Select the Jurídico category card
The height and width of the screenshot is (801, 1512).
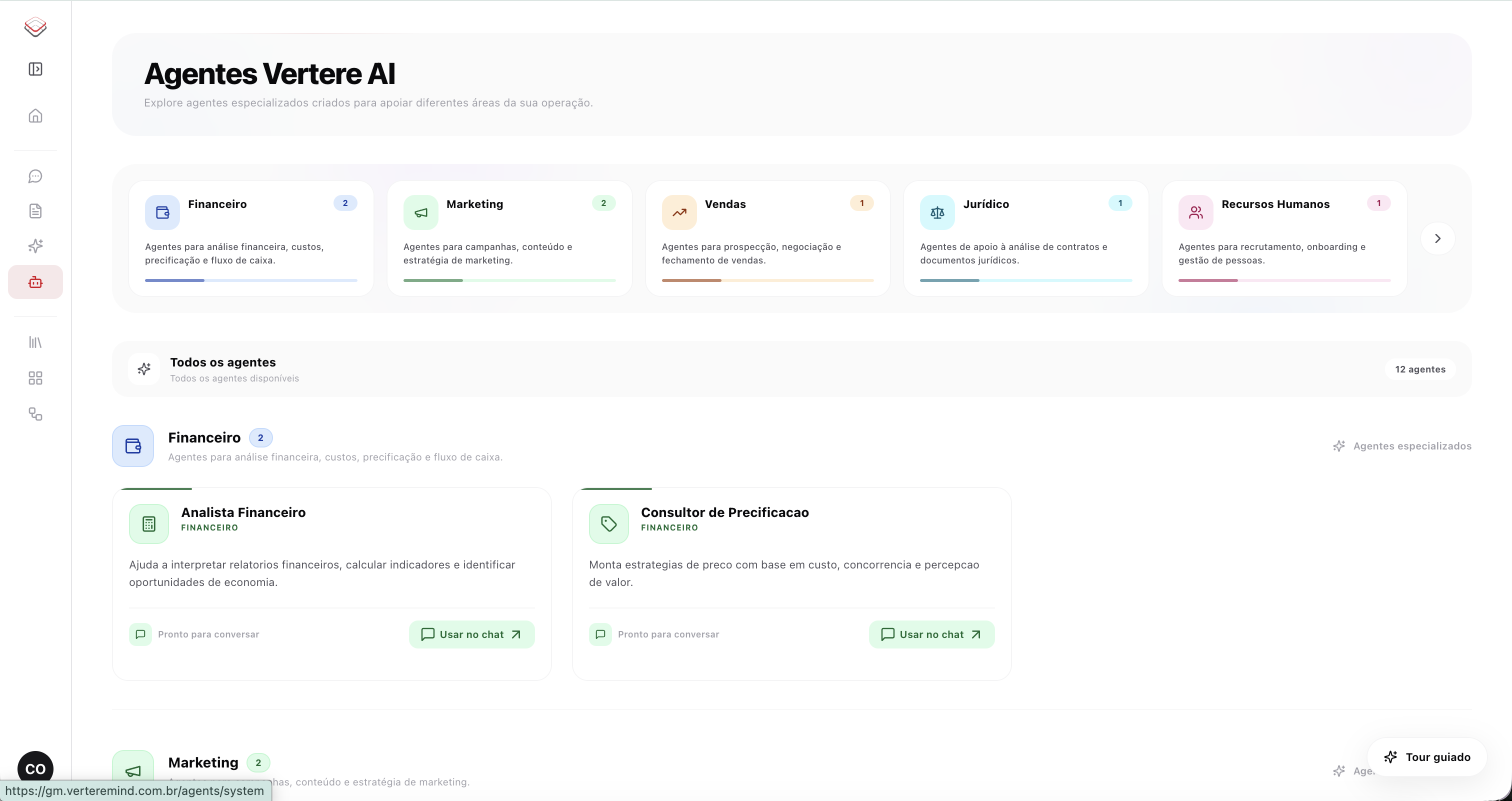click(1026, 238)
